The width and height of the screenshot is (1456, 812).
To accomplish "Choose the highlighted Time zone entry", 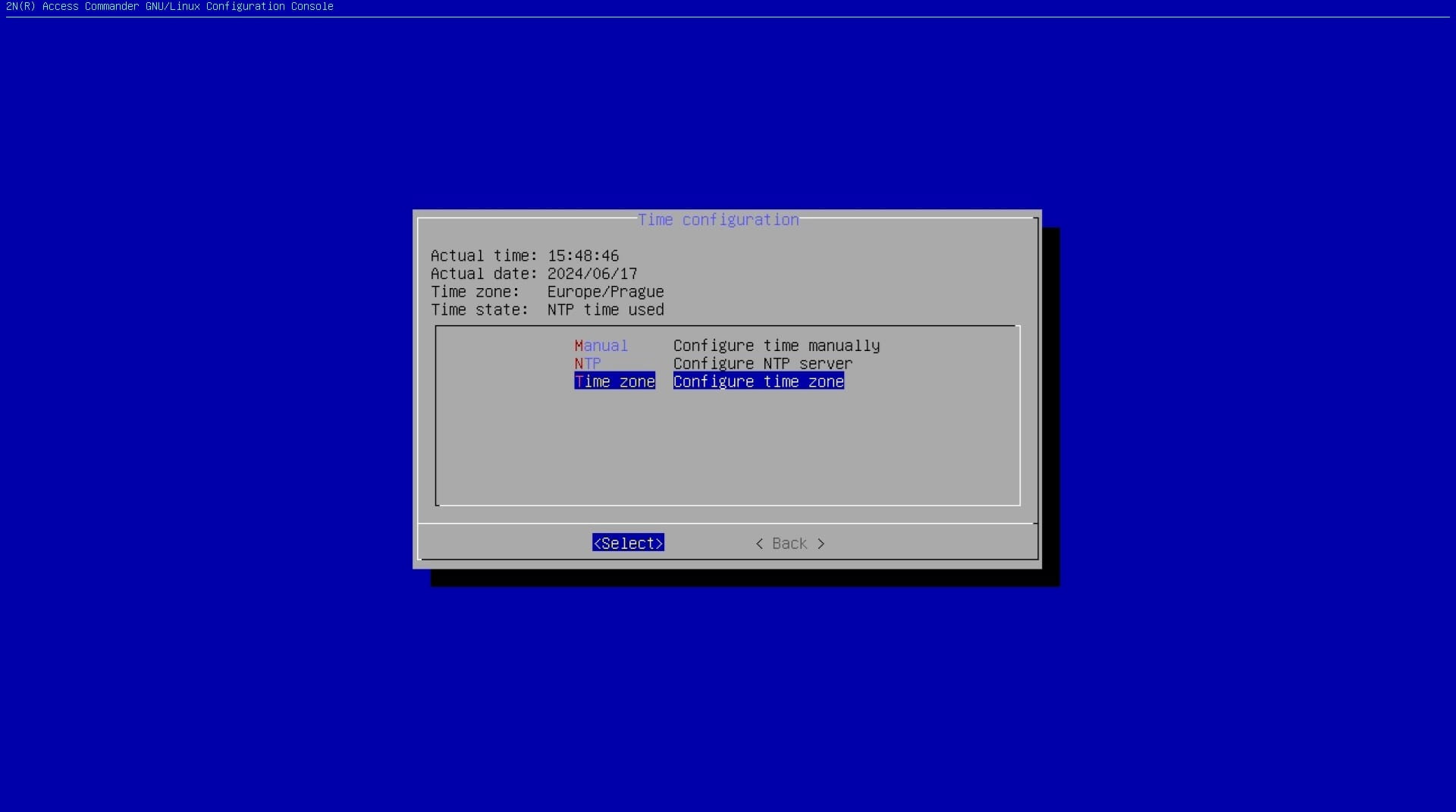I will (x=614, y=381).
